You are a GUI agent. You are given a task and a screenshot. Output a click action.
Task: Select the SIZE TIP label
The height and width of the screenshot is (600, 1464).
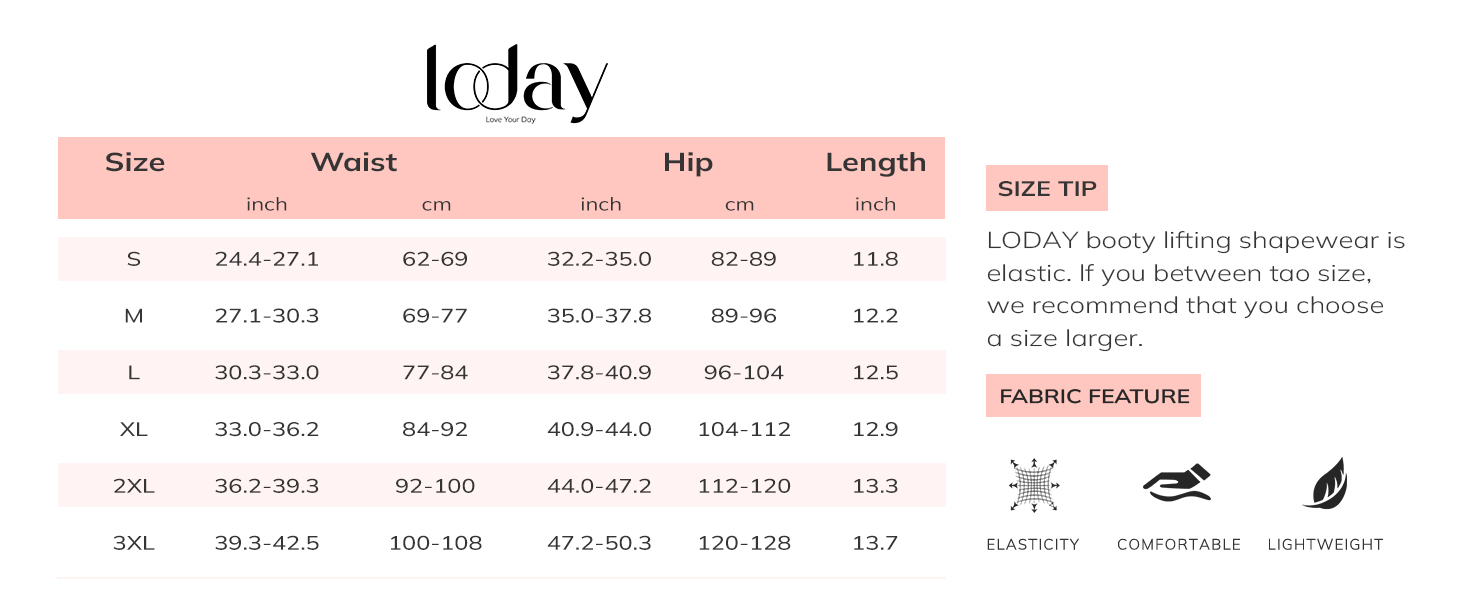[1046, 188]
